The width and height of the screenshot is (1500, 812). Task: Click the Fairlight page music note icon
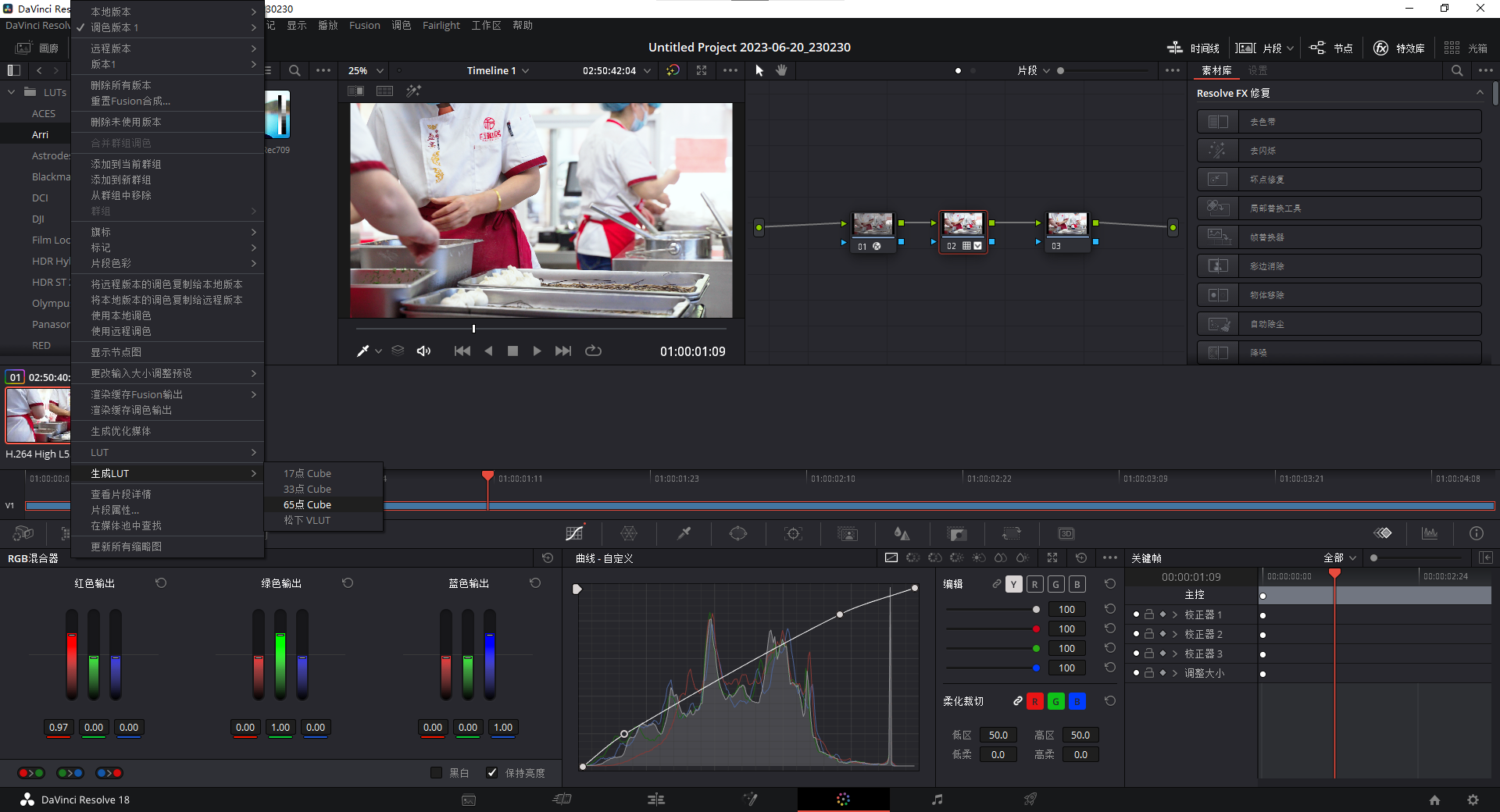(937, 800)
